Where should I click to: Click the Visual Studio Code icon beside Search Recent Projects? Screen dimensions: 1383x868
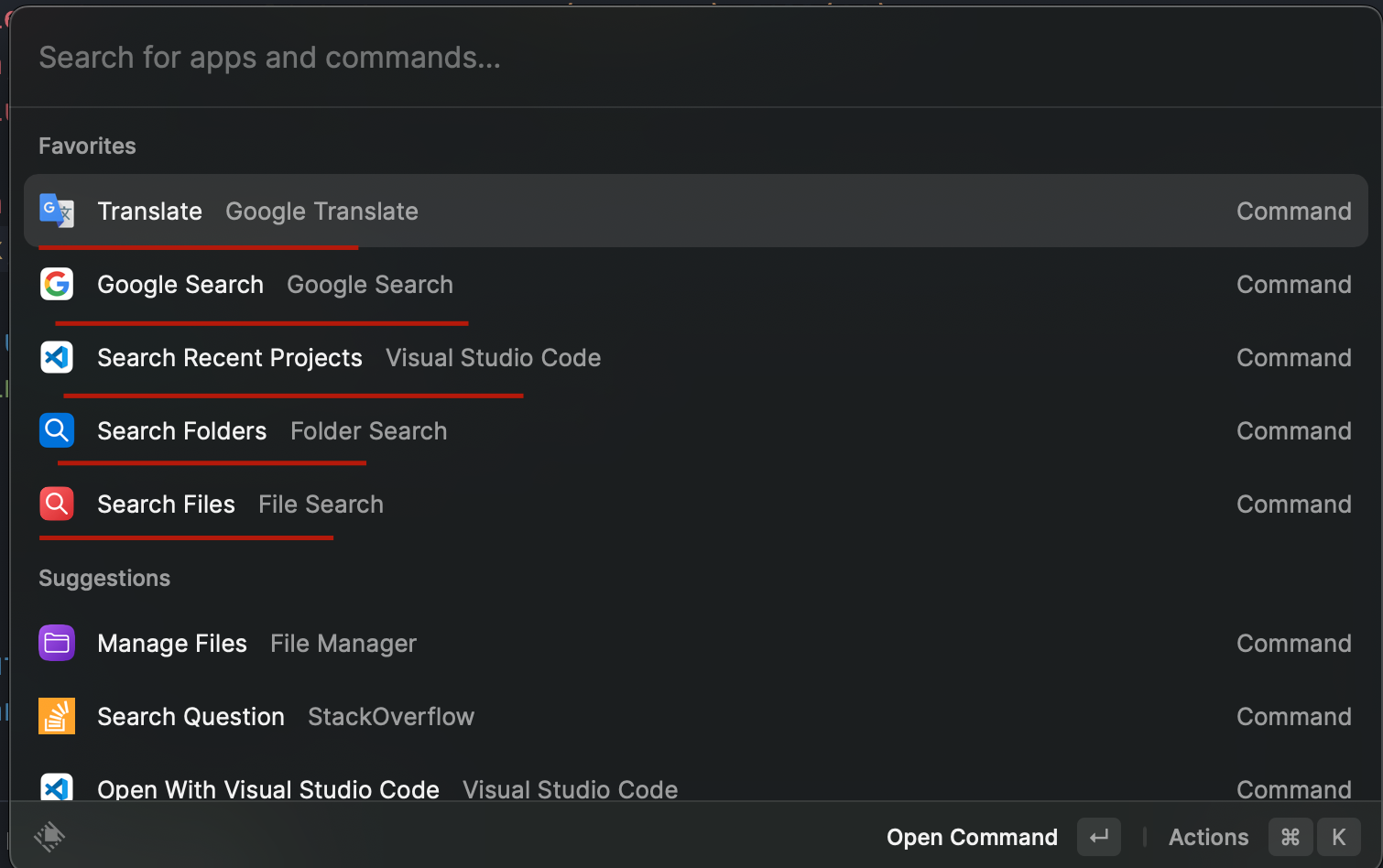pyautogui.click(x=57, y=357)
